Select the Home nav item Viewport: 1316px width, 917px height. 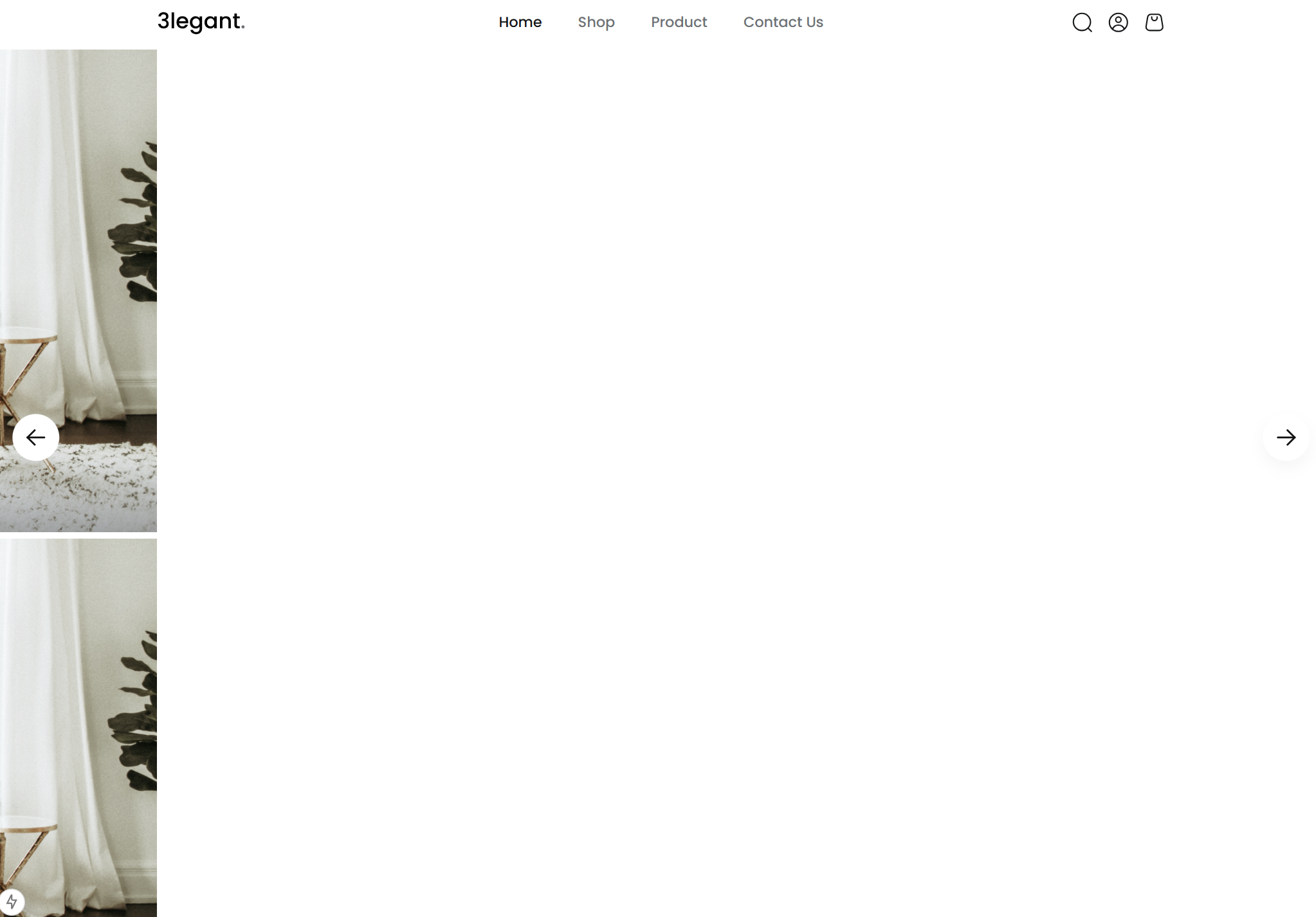coord(520,23)
